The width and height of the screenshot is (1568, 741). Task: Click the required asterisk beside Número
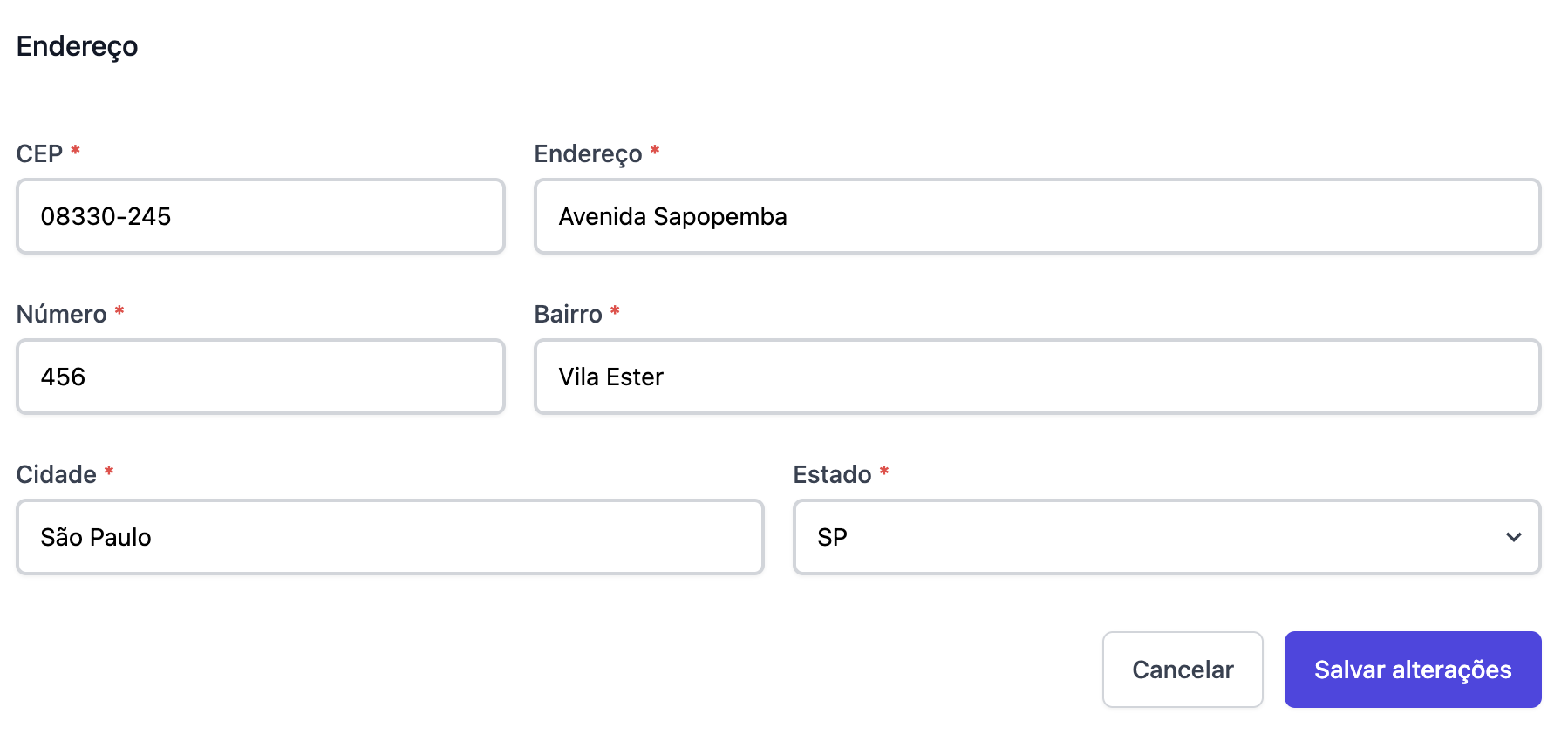pyautogui.click(x=119, y=311)
